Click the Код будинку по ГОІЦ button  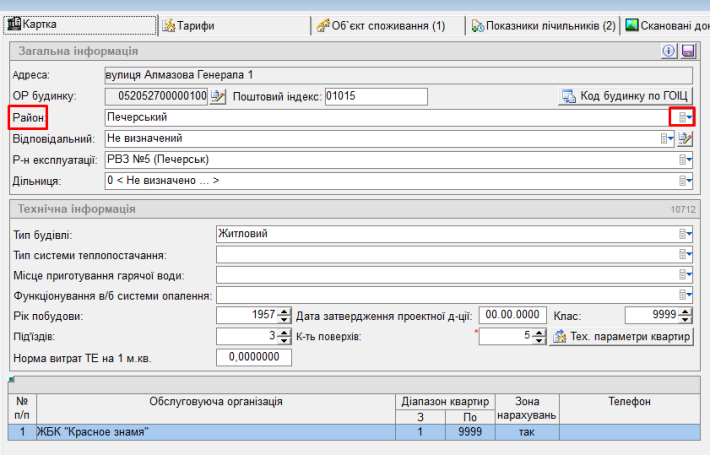[625, 97]
